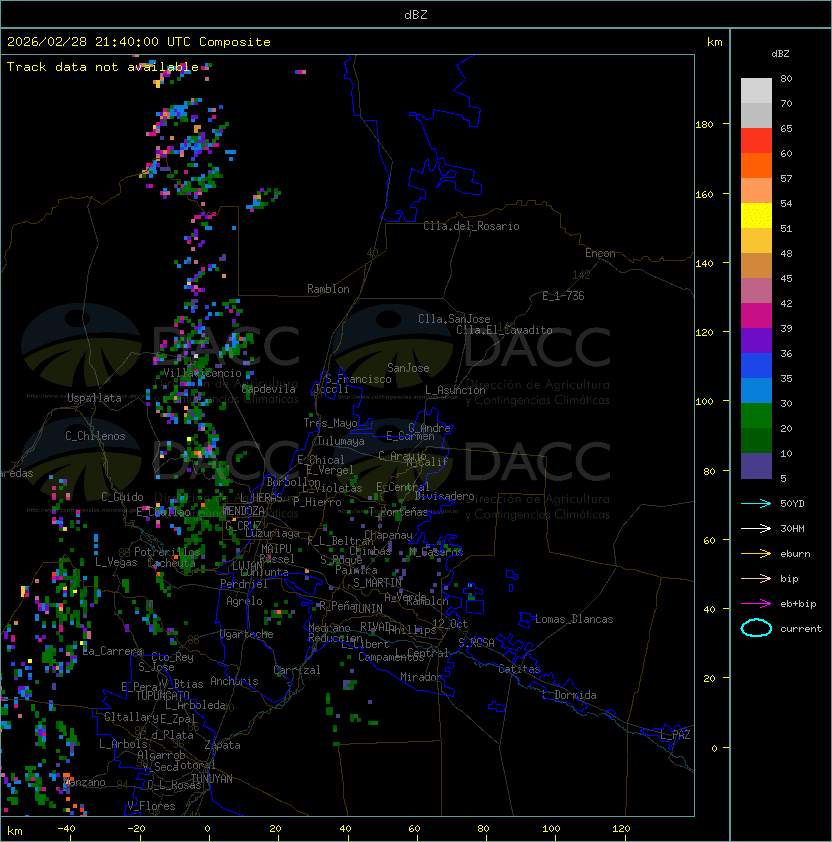Click the Capdevila map label
This screenshot has height=842, width=832.
point(269,389)
